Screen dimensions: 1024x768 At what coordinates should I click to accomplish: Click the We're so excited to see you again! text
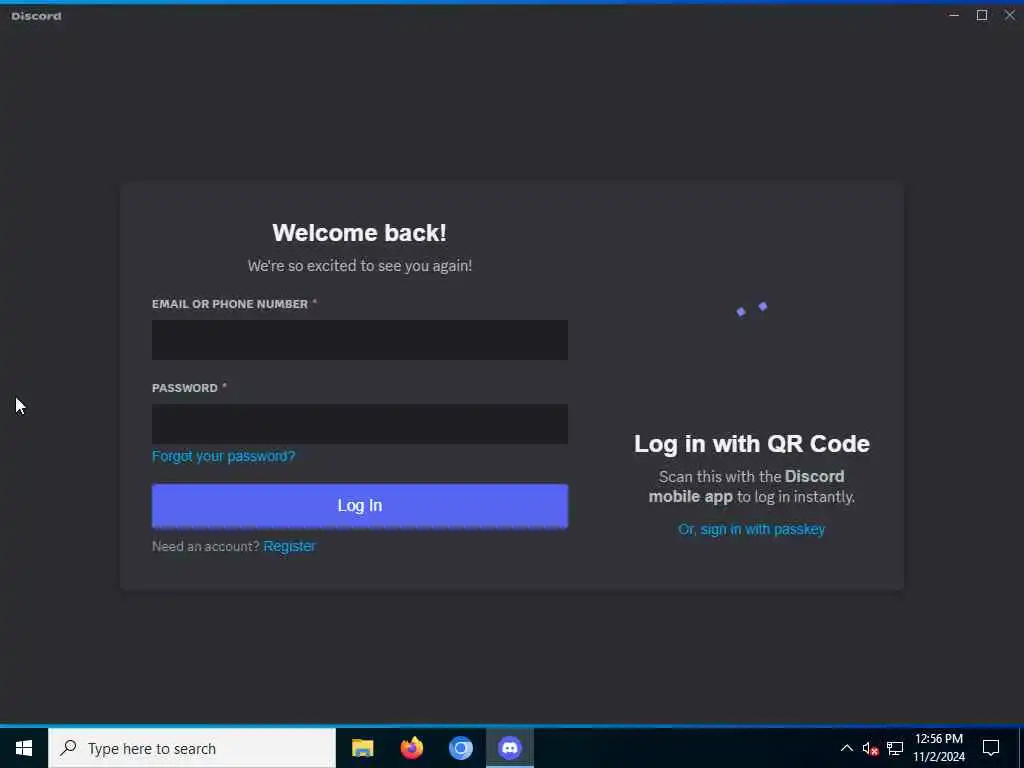360,266
